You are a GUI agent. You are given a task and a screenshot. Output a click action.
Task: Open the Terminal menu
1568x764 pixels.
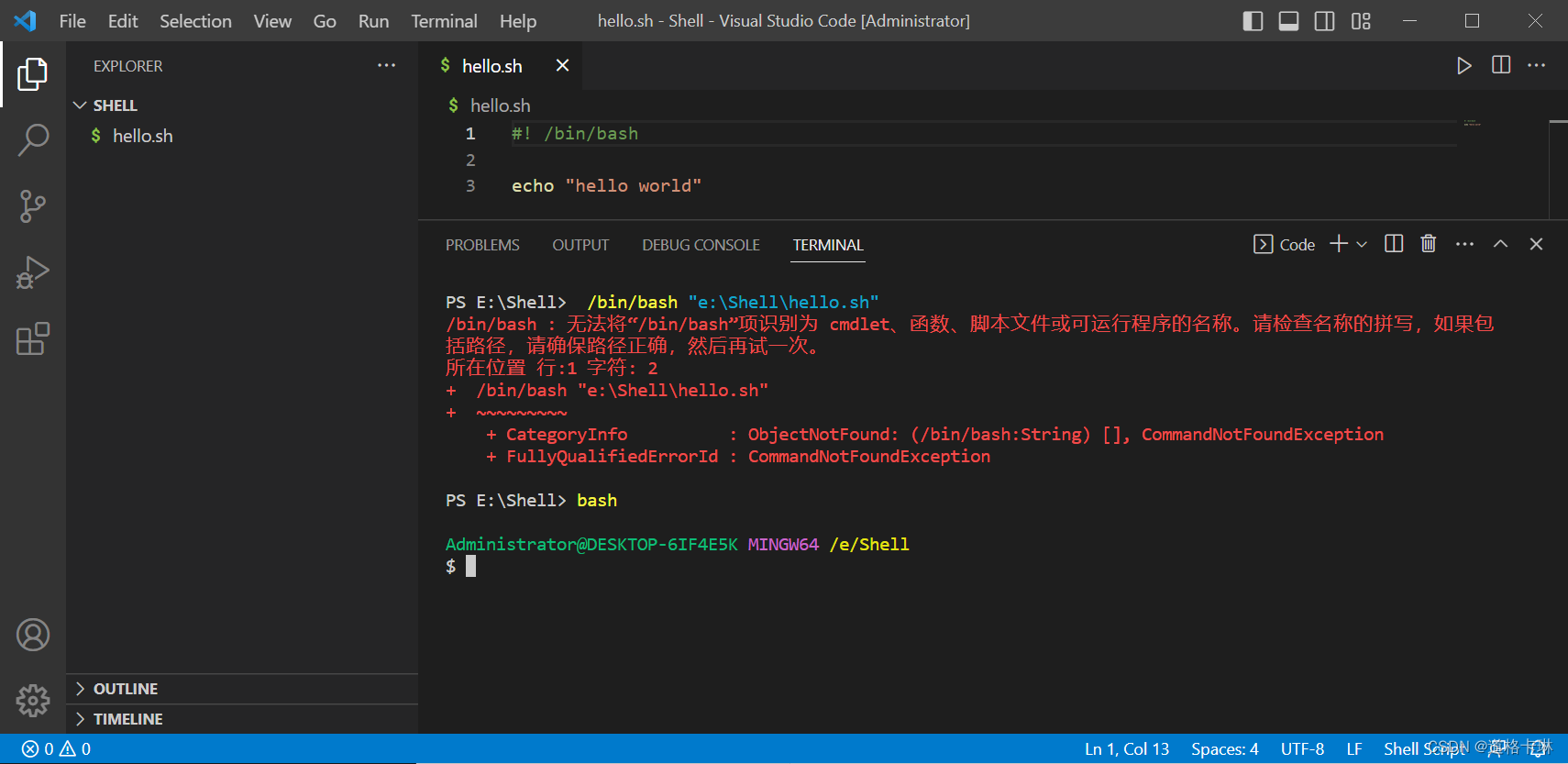click(x=444, y=21)
